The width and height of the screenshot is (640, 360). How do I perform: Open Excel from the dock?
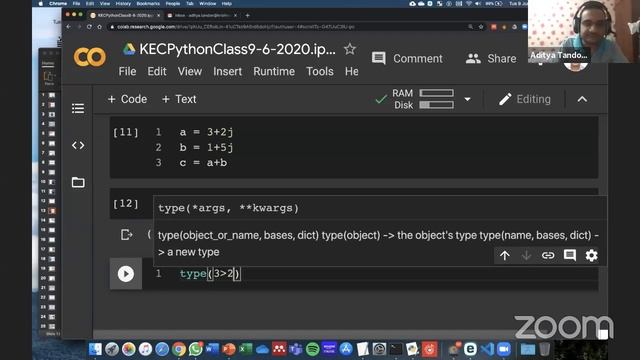click(246, 349)
